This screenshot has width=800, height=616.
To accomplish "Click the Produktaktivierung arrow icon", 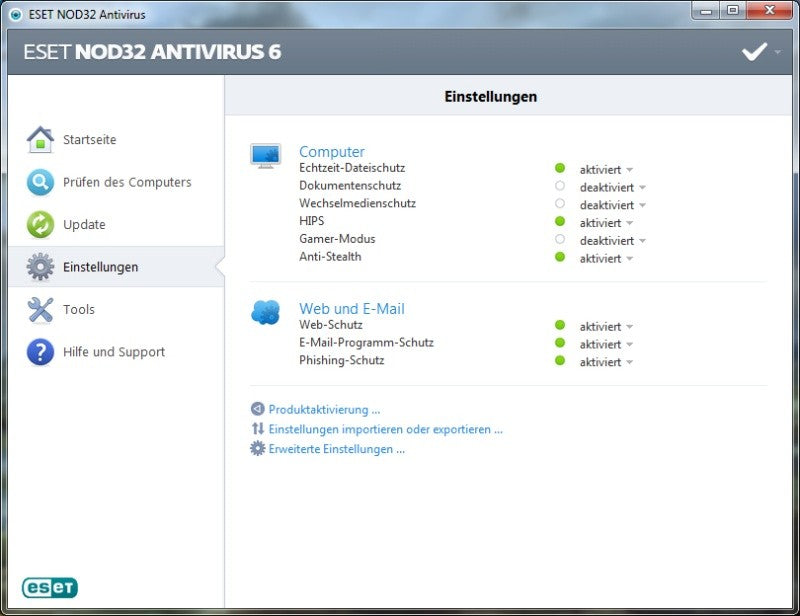I will coord(258,409).
